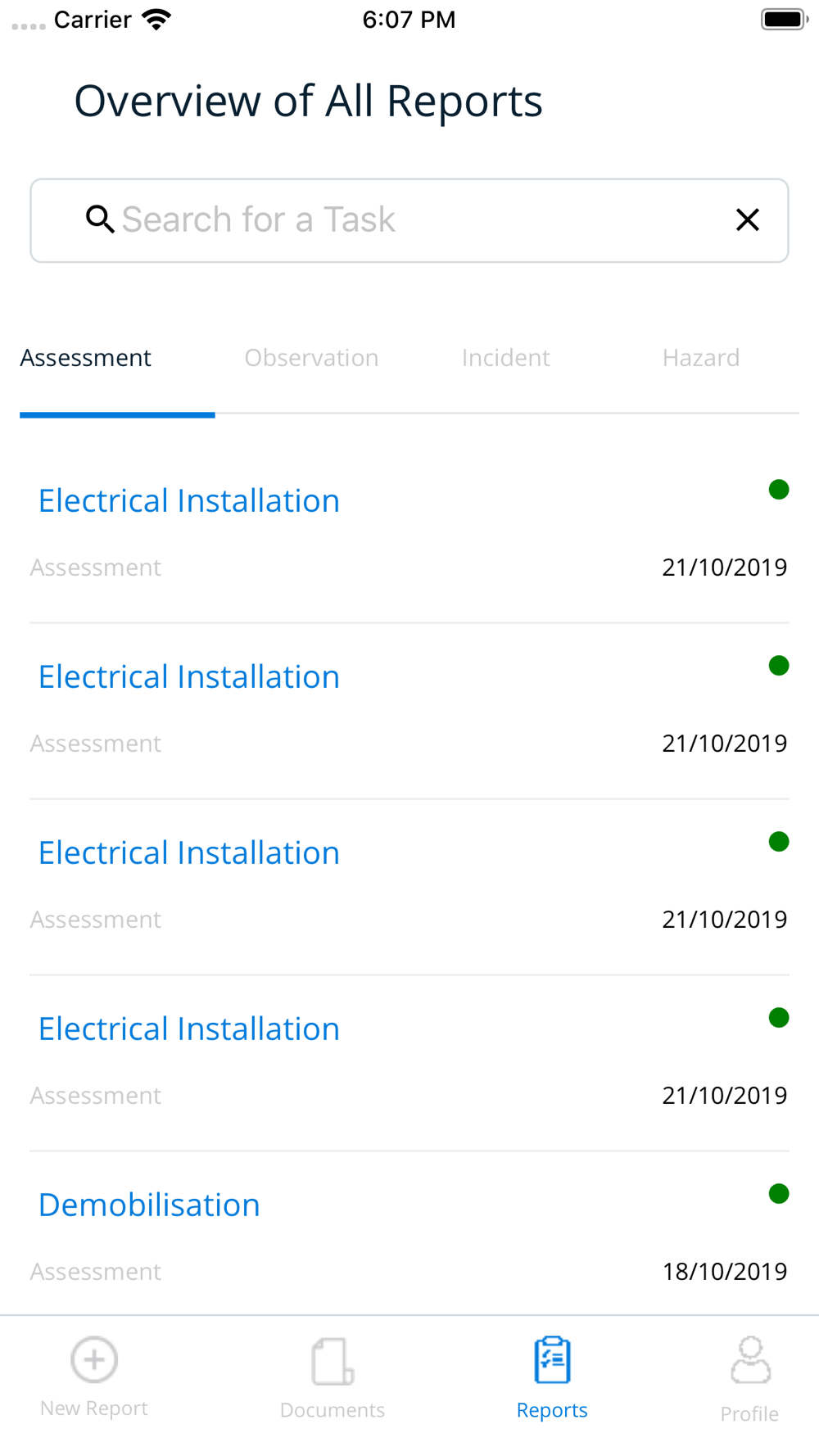Type in the Search for a Task field
Screen dimensions: 819x1456
pyautogui.click(x=409, y=219)
